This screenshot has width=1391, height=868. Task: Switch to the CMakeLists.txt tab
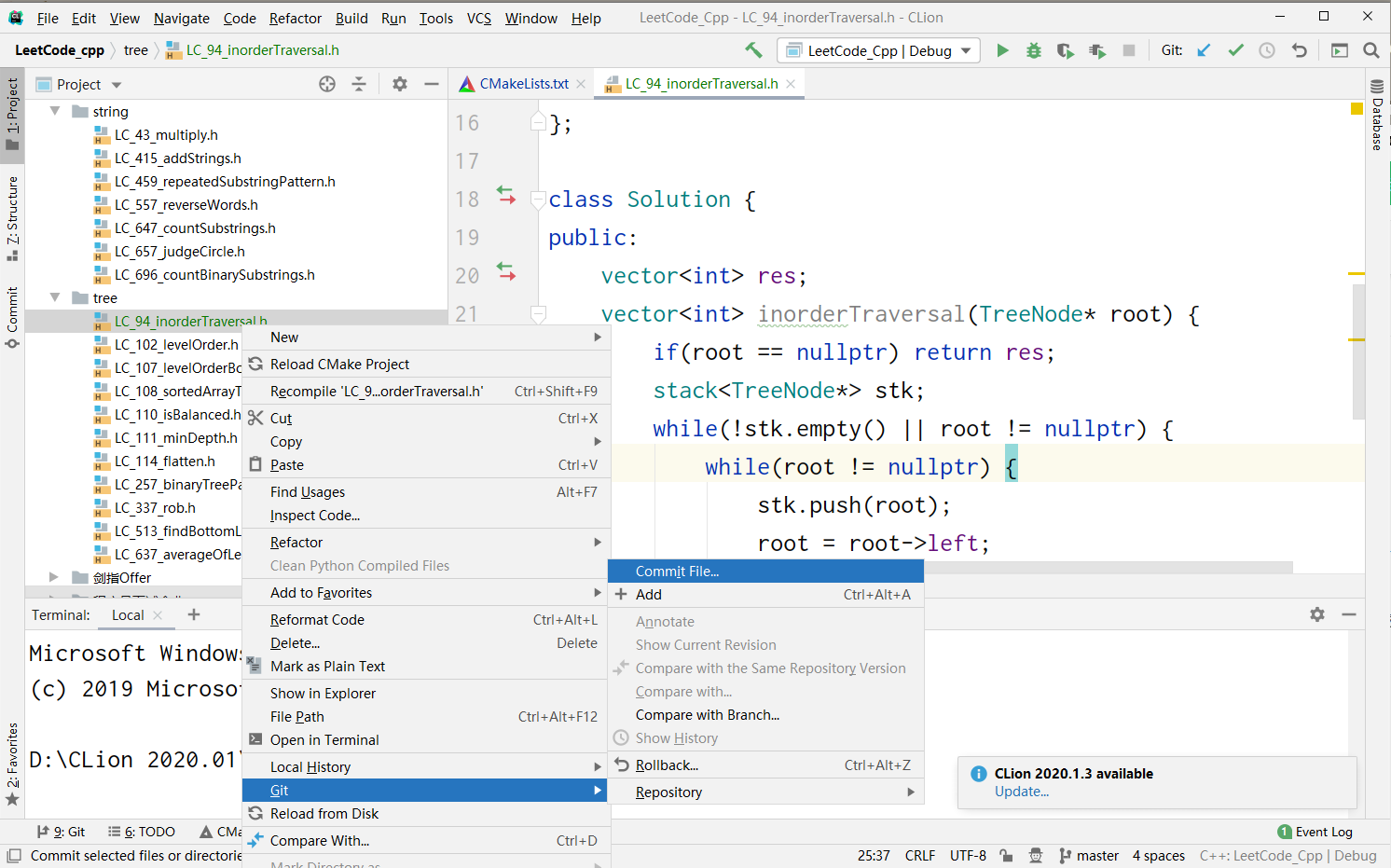523,84
